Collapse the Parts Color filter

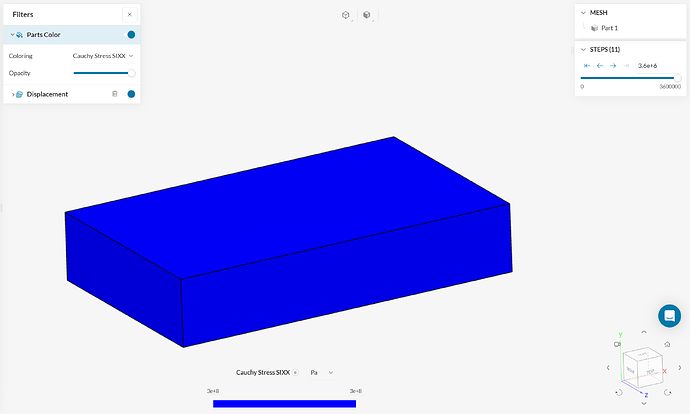click(x=12, y=35)
